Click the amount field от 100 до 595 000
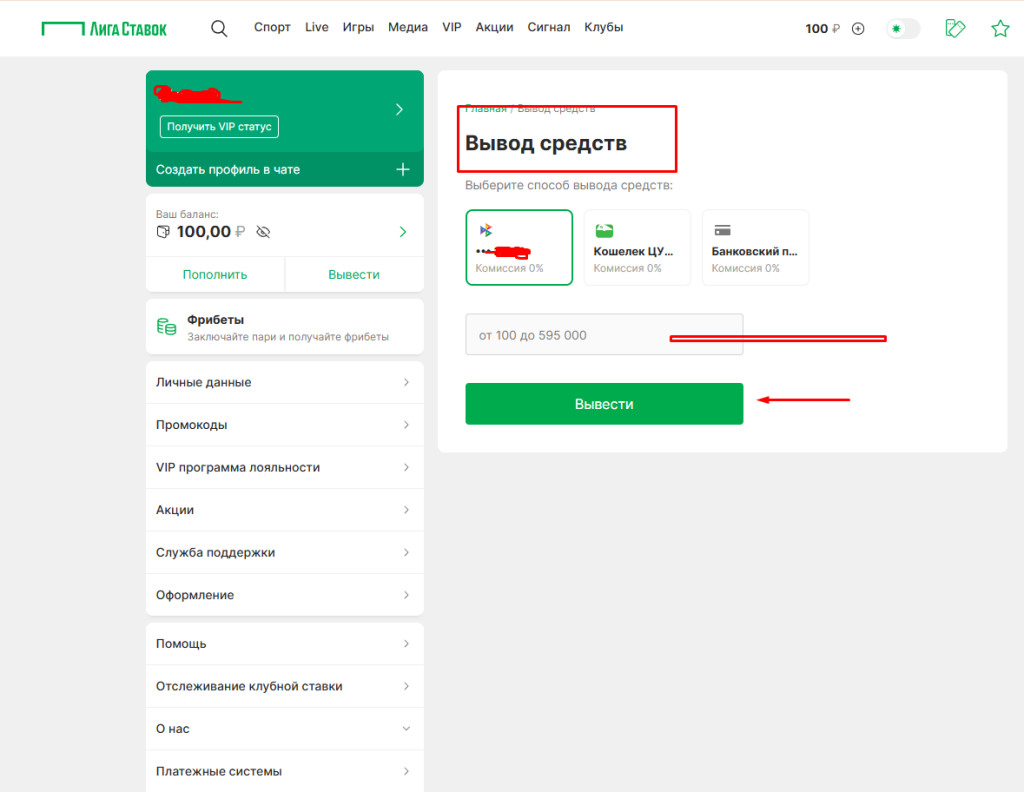Image resolution: width=1024 pixels, height=792 pixels. coord(604,334)
